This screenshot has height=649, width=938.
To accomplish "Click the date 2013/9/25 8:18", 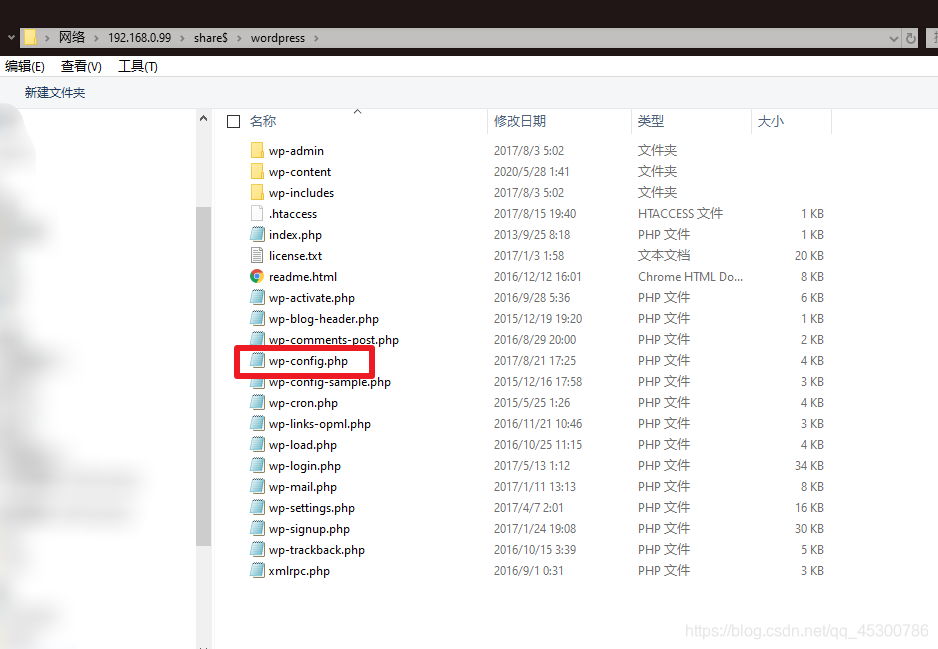I will click(x=532, y=234).
